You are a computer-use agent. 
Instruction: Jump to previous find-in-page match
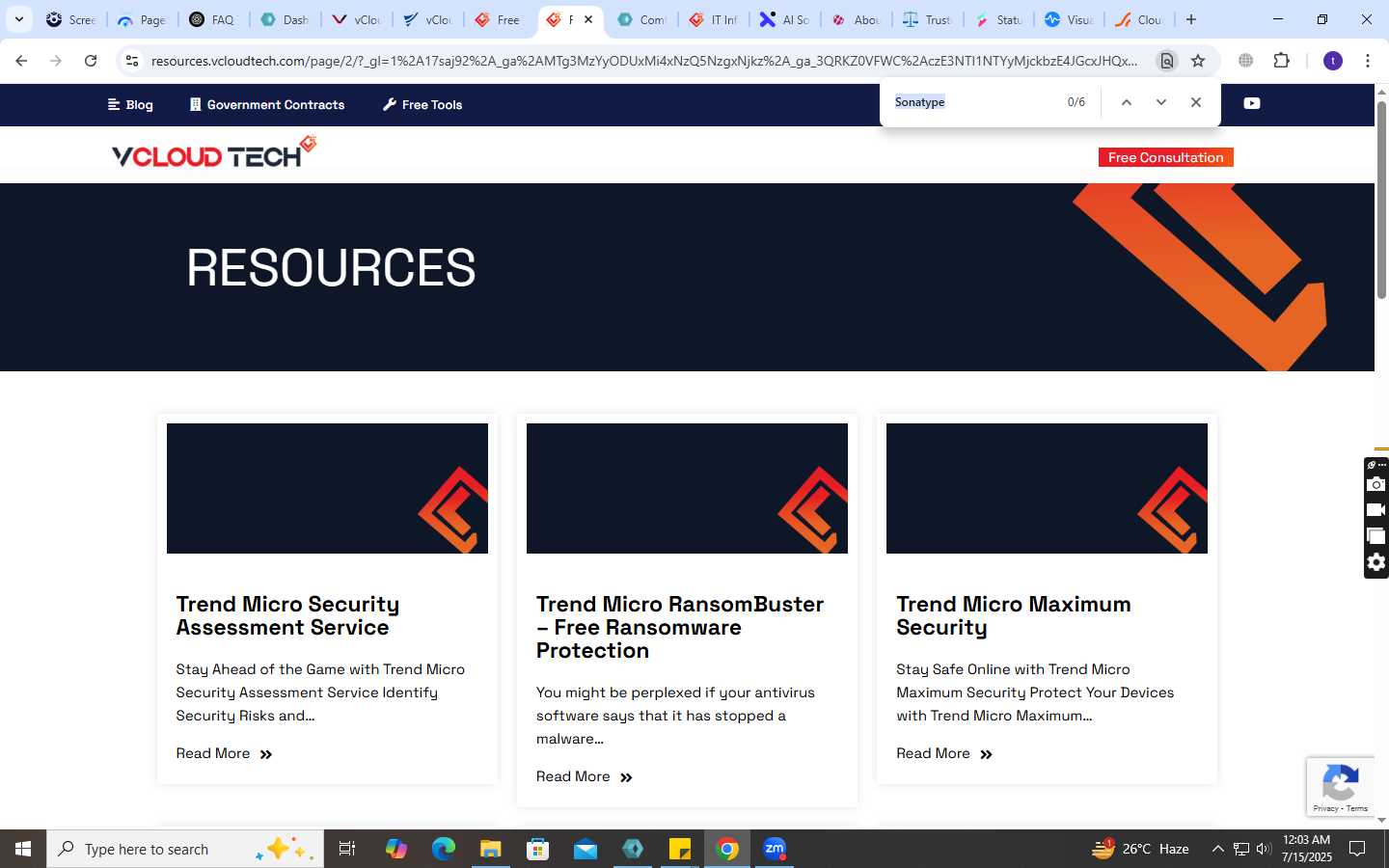point(1126,102)
